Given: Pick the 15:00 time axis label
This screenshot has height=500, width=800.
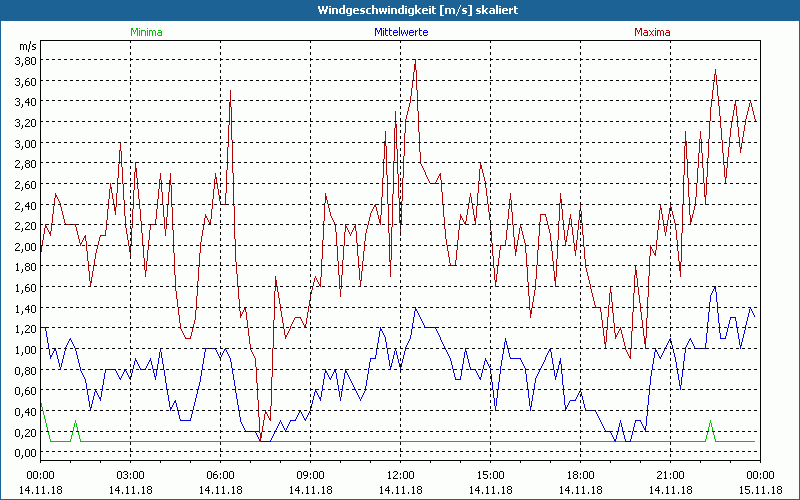Looking at the screenshot, I should [490, 474].
